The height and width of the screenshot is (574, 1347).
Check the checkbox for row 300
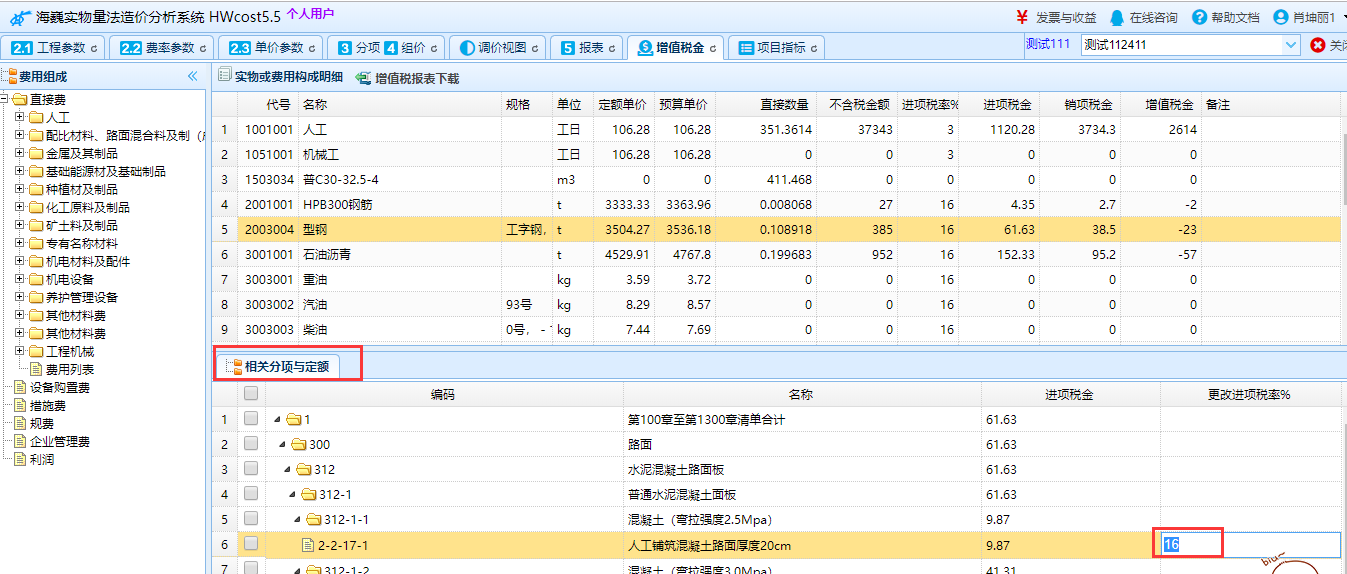click(251, 444)
